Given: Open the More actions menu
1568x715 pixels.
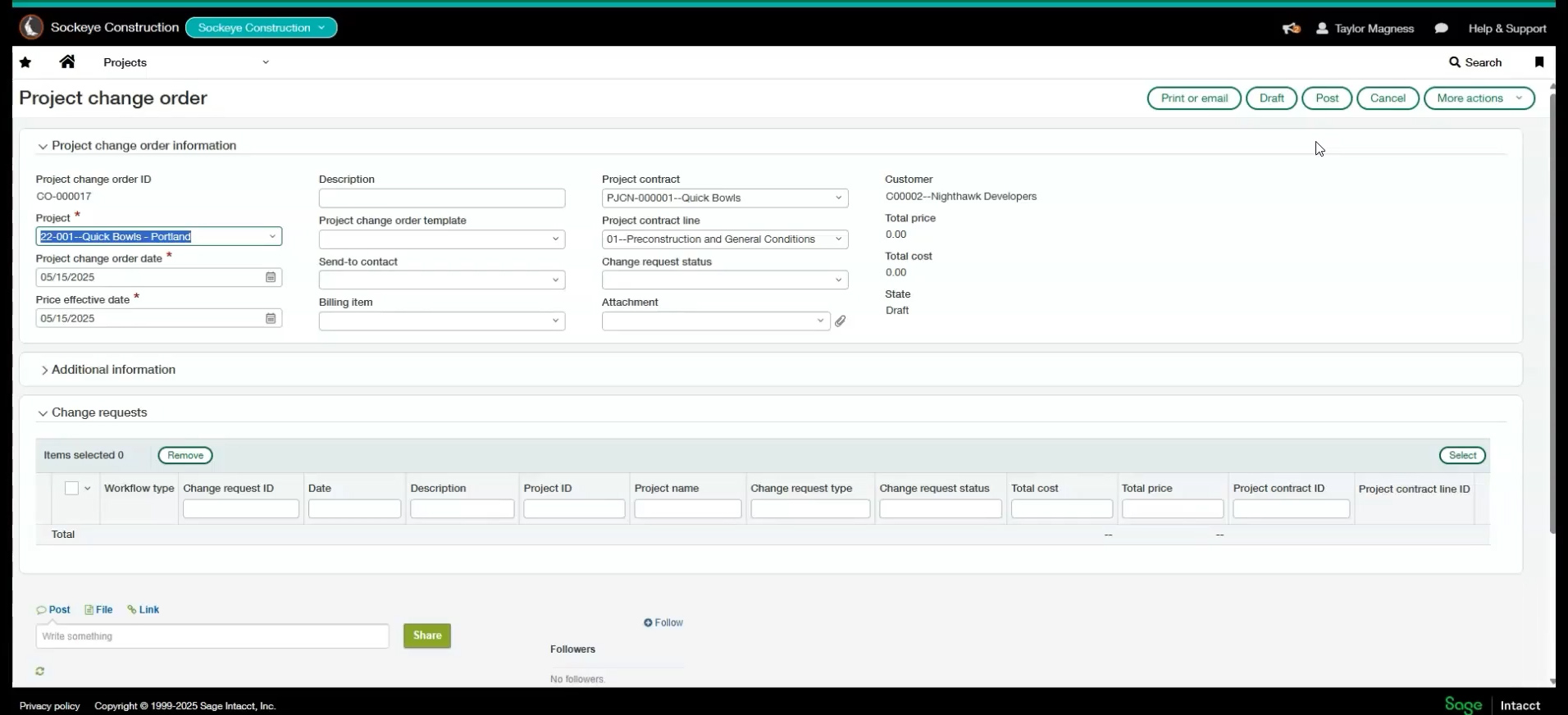Looking at the screenshot, I should (1479, 98).
